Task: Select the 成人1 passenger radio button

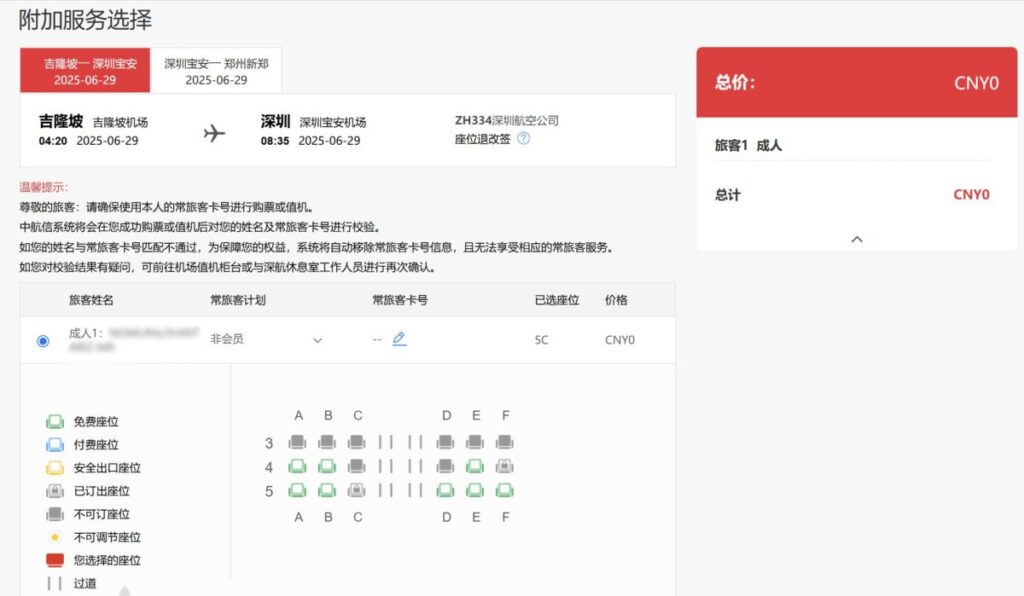Action: click(43, 341)
